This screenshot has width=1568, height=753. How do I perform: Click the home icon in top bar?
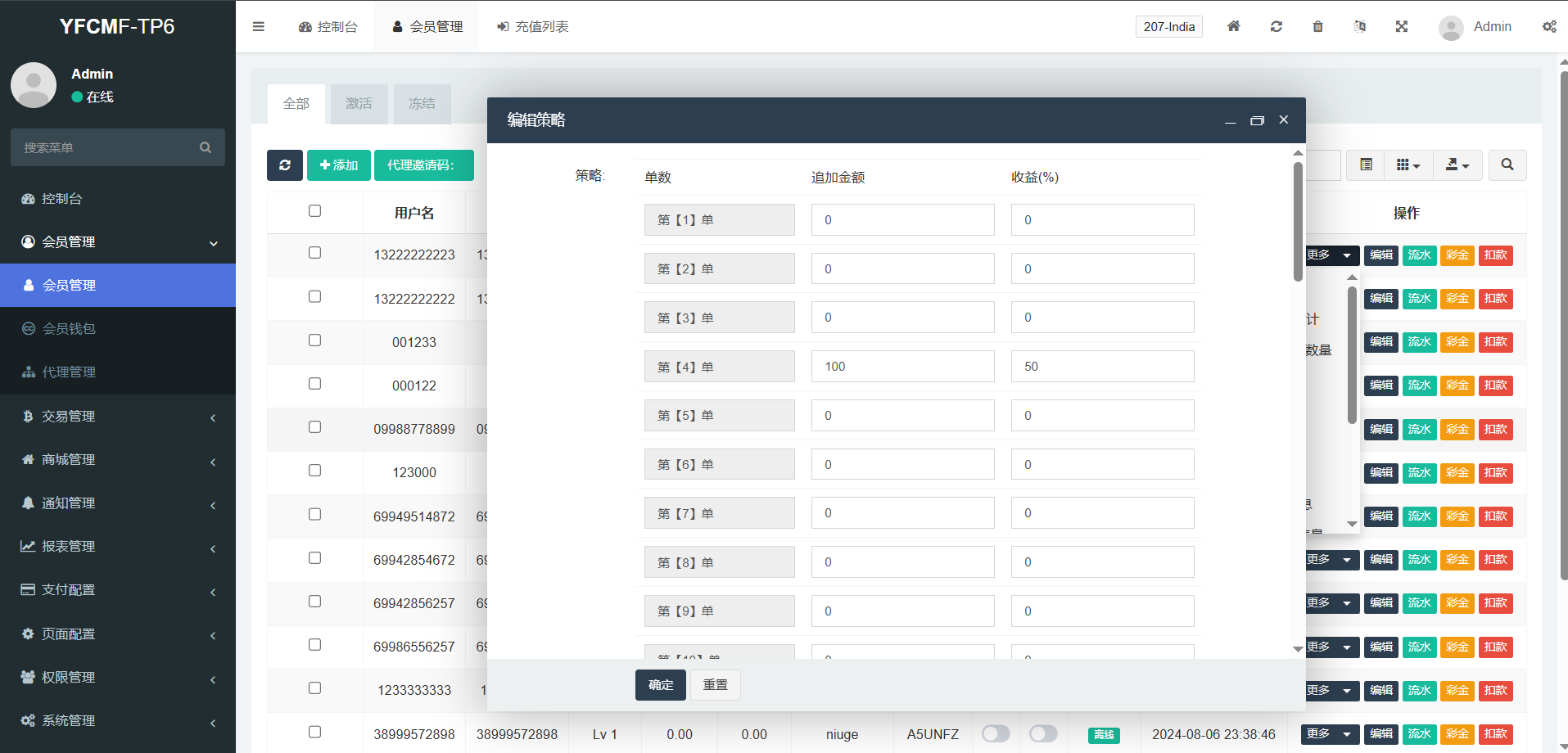(1233, 26)
